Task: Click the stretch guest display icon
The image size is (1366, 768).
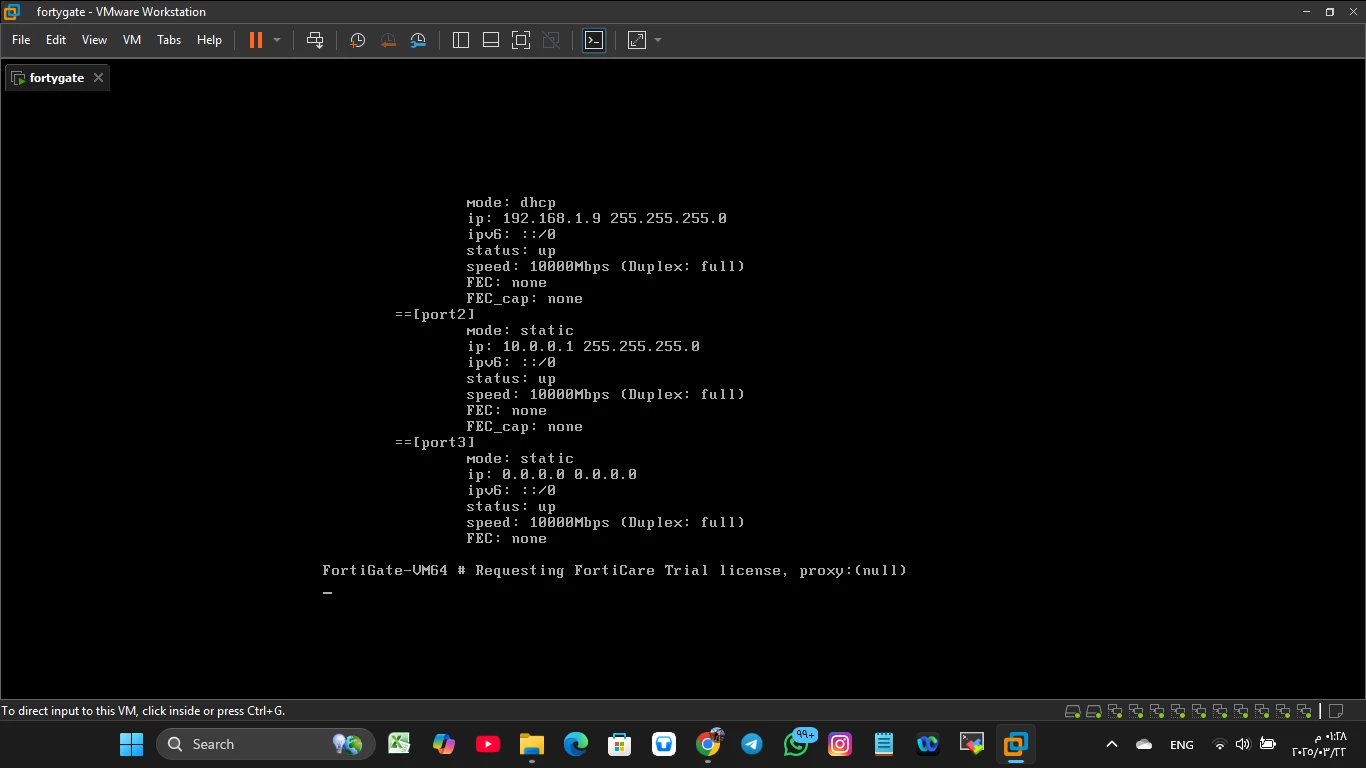Action: [637, 40]
